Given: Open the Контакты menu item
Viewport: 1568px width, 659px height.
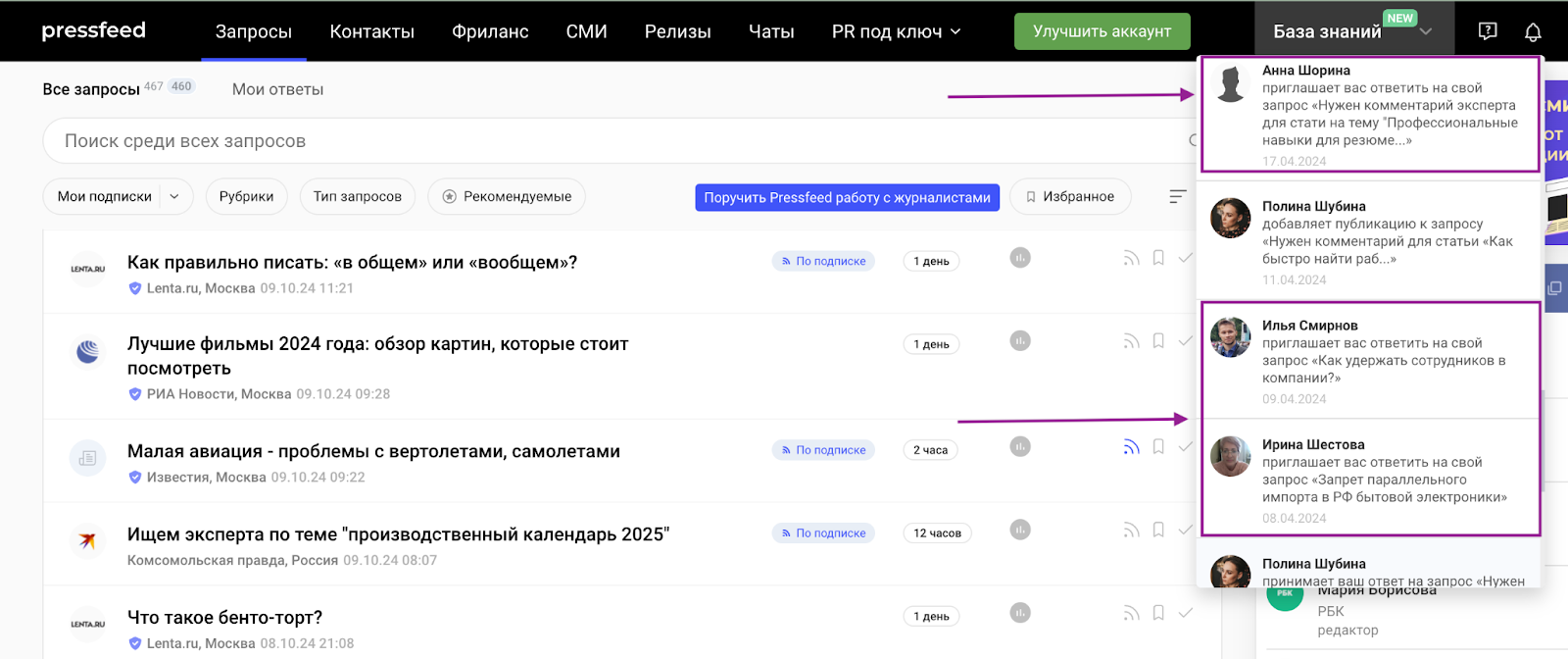Looking at the screenshot, I should pyautogui.click(x=371, y=32).
